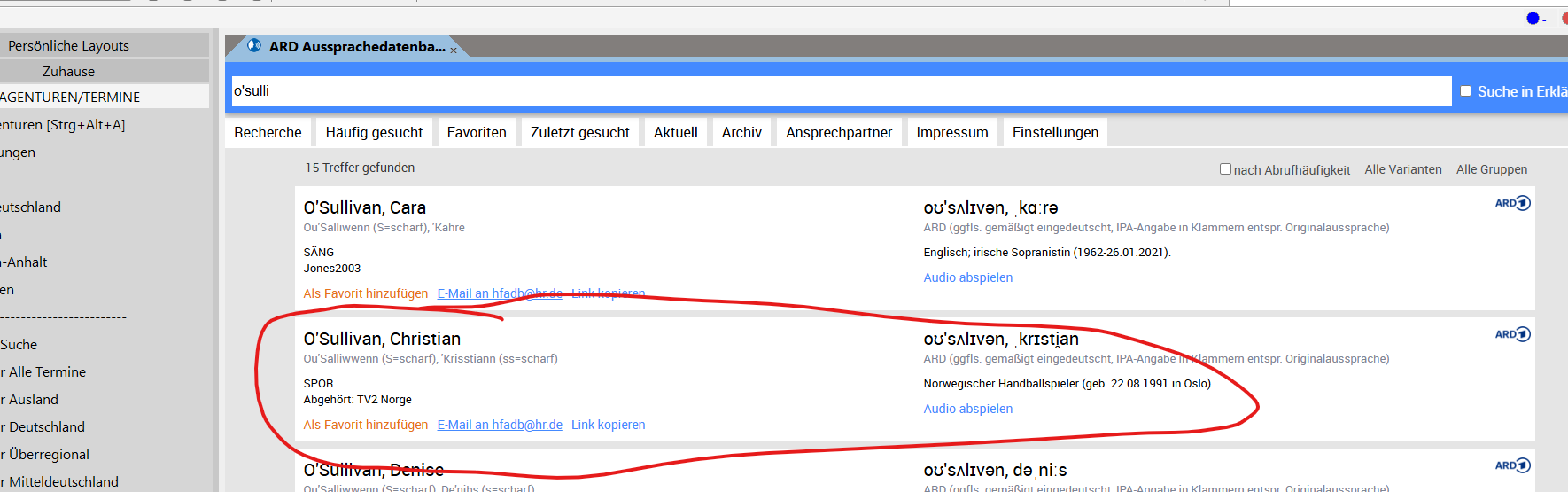Add O'Sullivan, Christian to favorites

366,425
